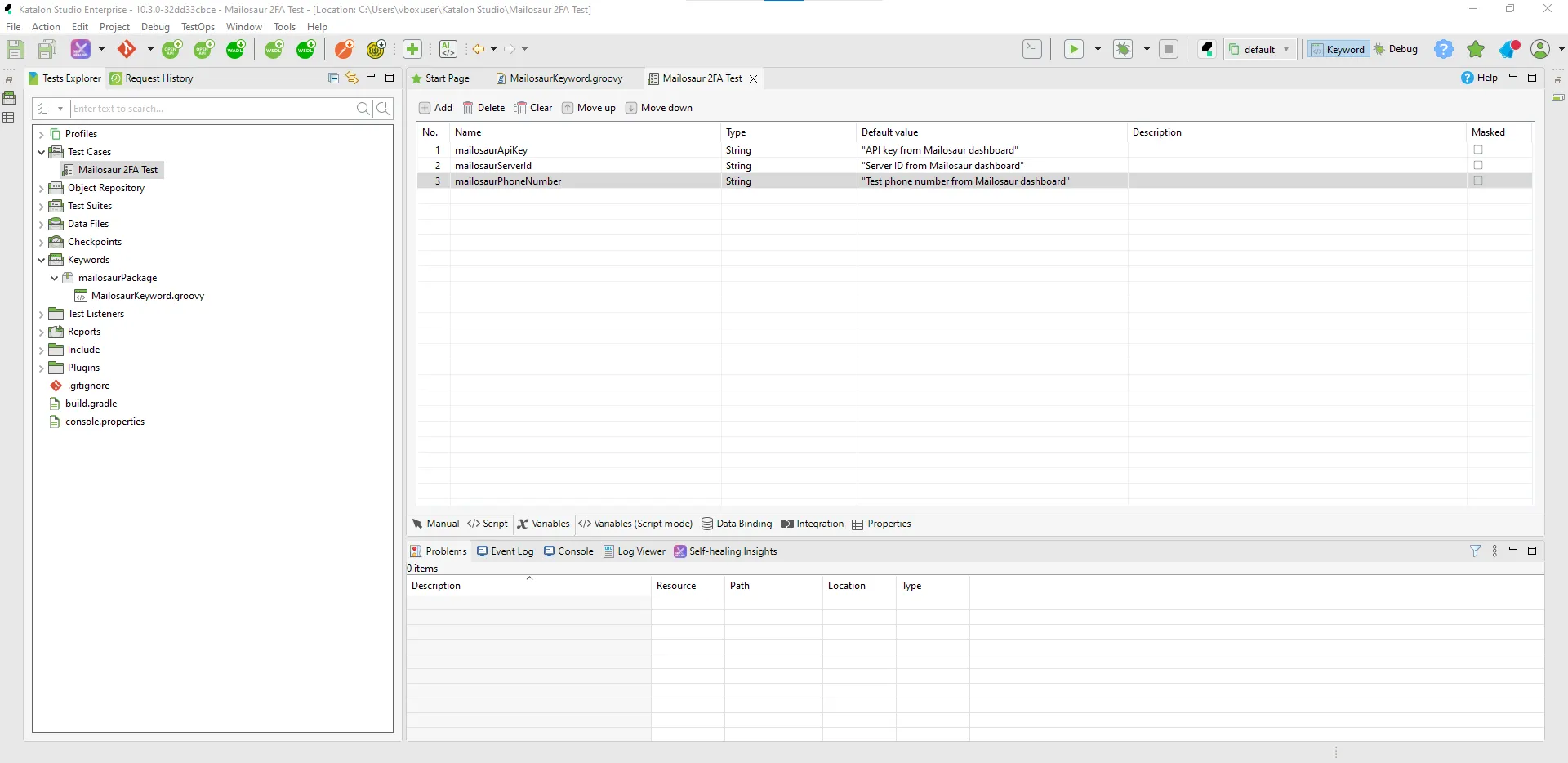Open the default execution profile dropdown
Screen dimensions: 1568x763
click(1285, 49)
